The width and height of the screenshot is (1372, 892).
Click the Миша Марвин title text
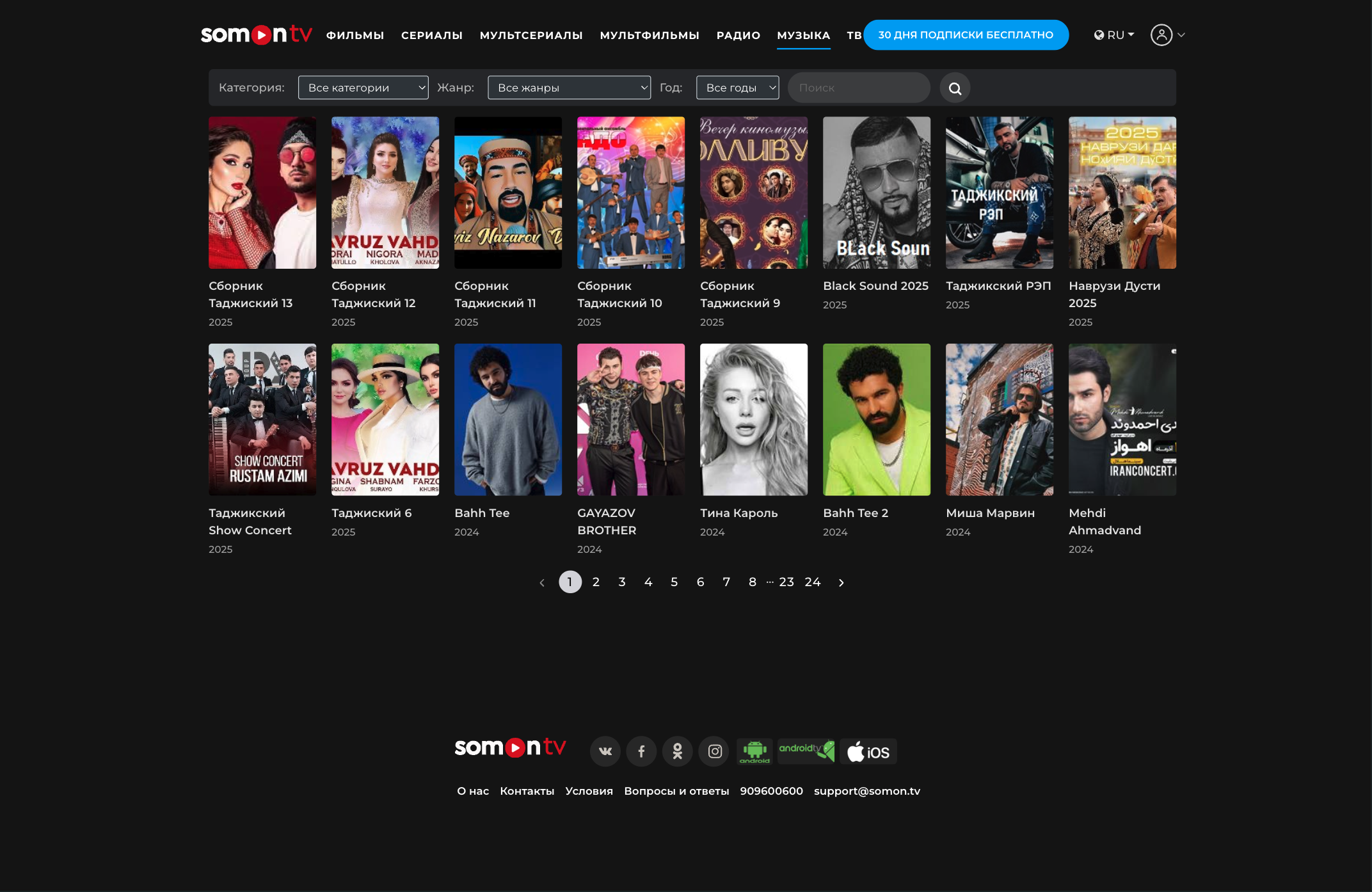pos(990,513)
